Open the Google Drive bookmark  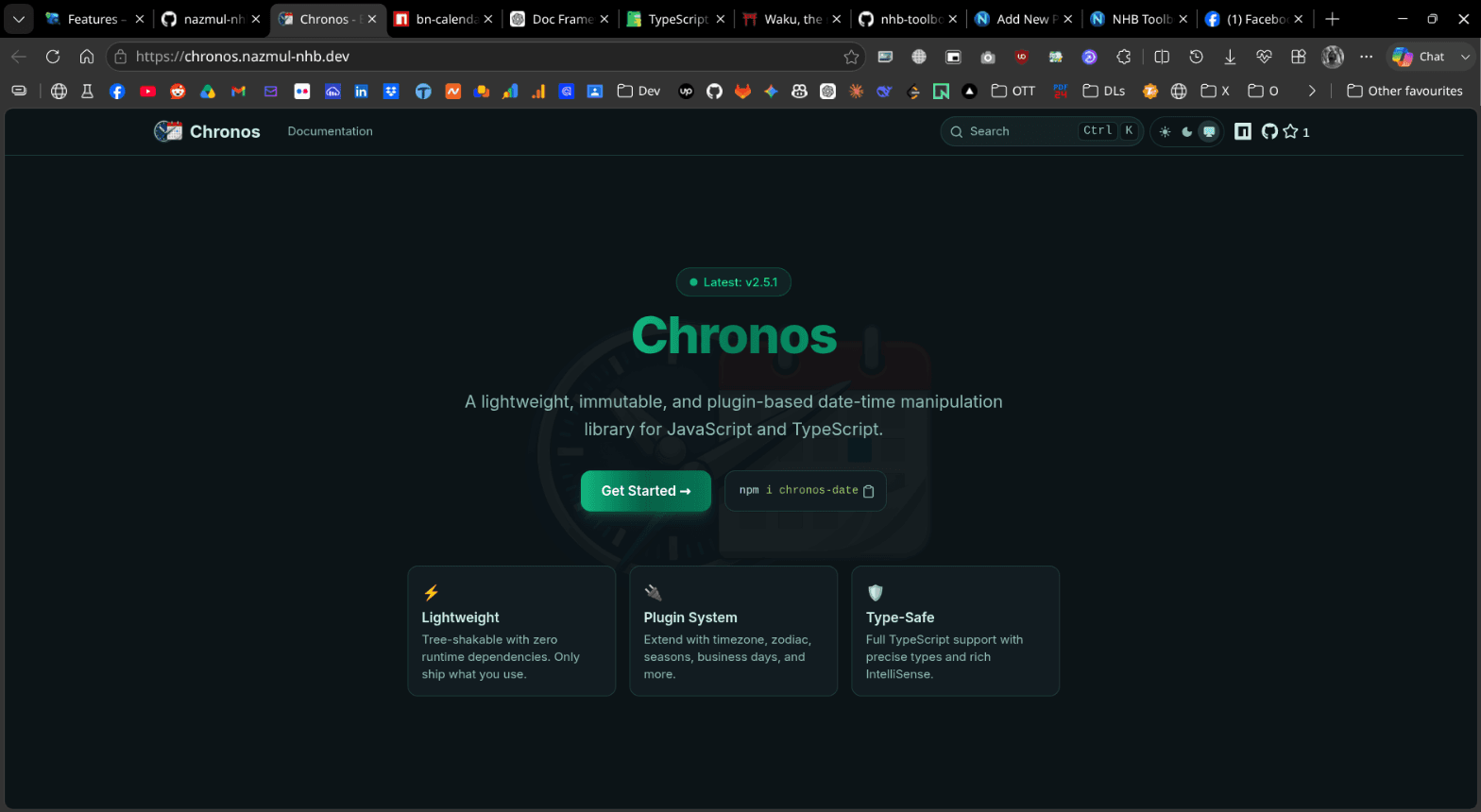[208, 92]
